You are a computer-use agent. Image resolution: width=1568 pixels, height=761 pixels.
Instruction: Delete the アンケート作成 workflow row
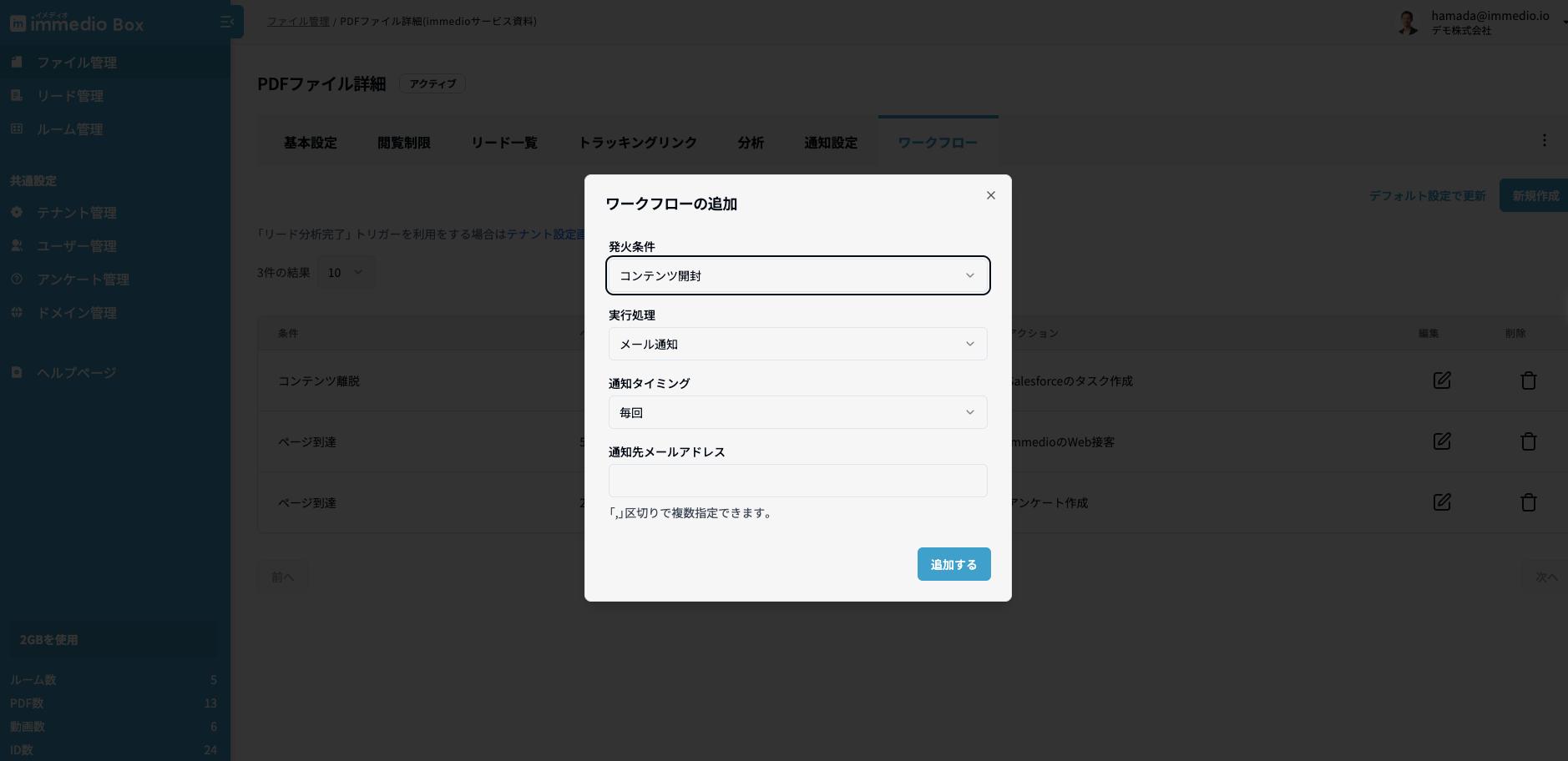1529,502
